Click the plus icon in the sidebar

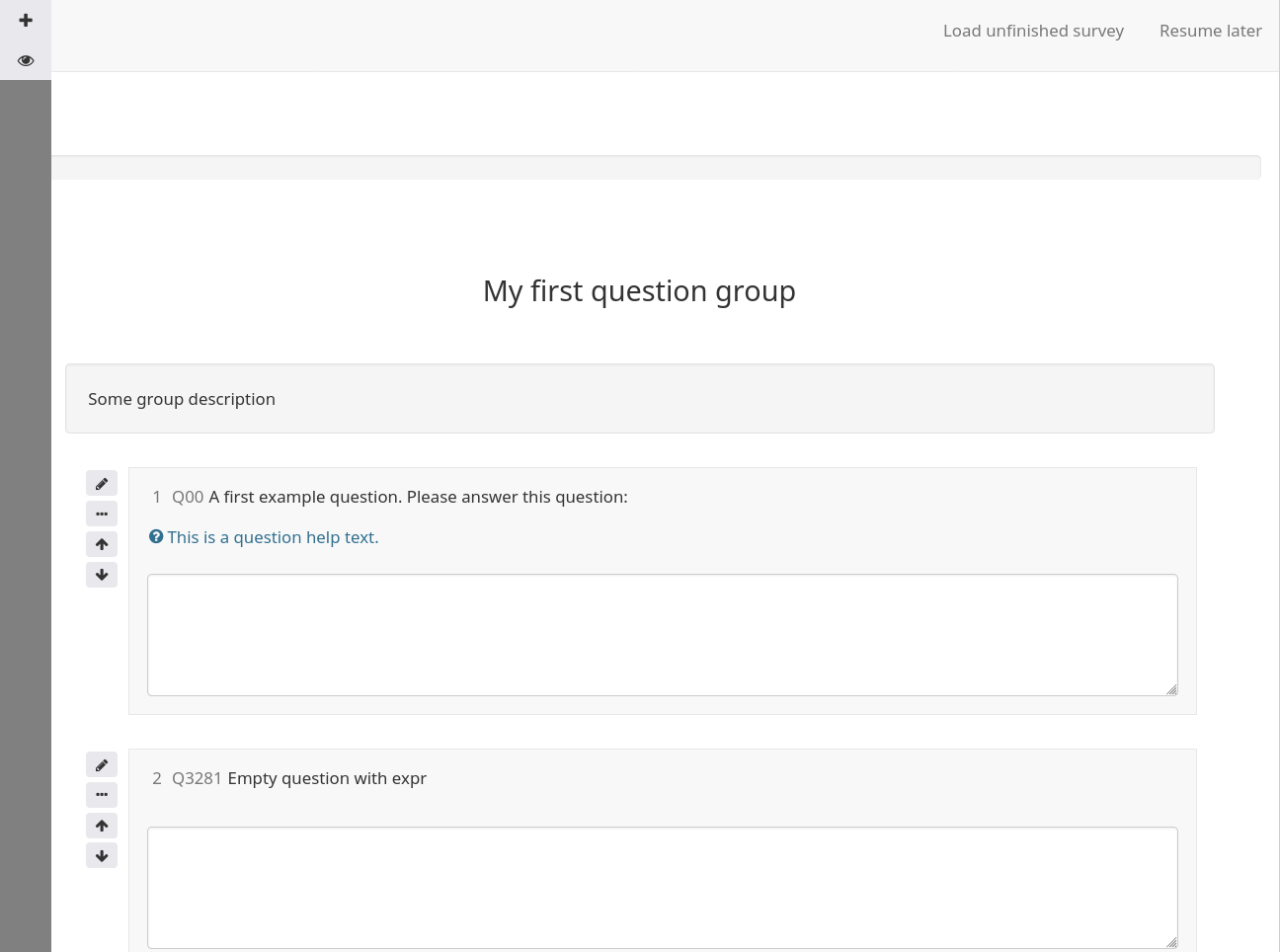(26, 21)
